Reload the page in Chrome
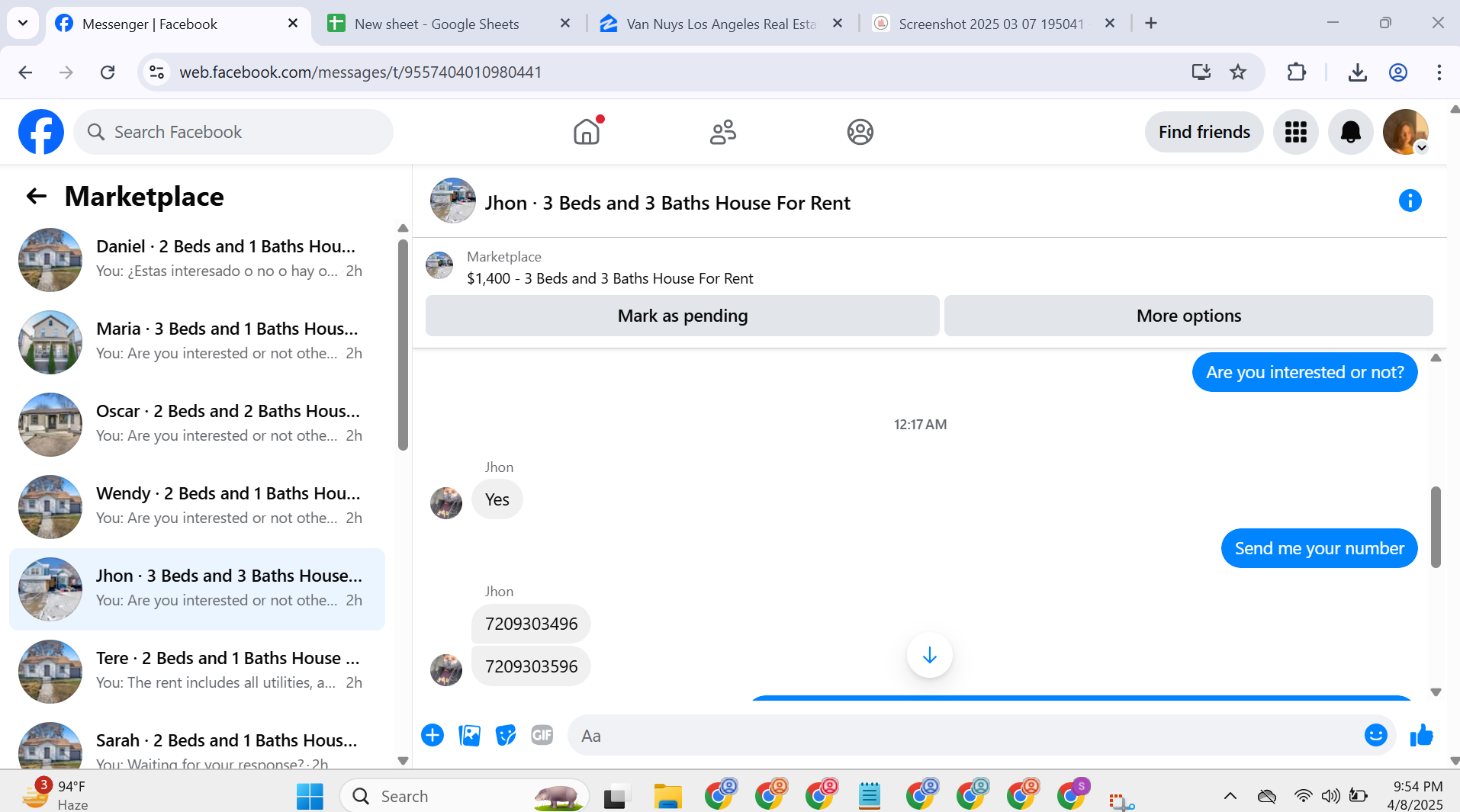1460x812 pixels. point(108,72)
